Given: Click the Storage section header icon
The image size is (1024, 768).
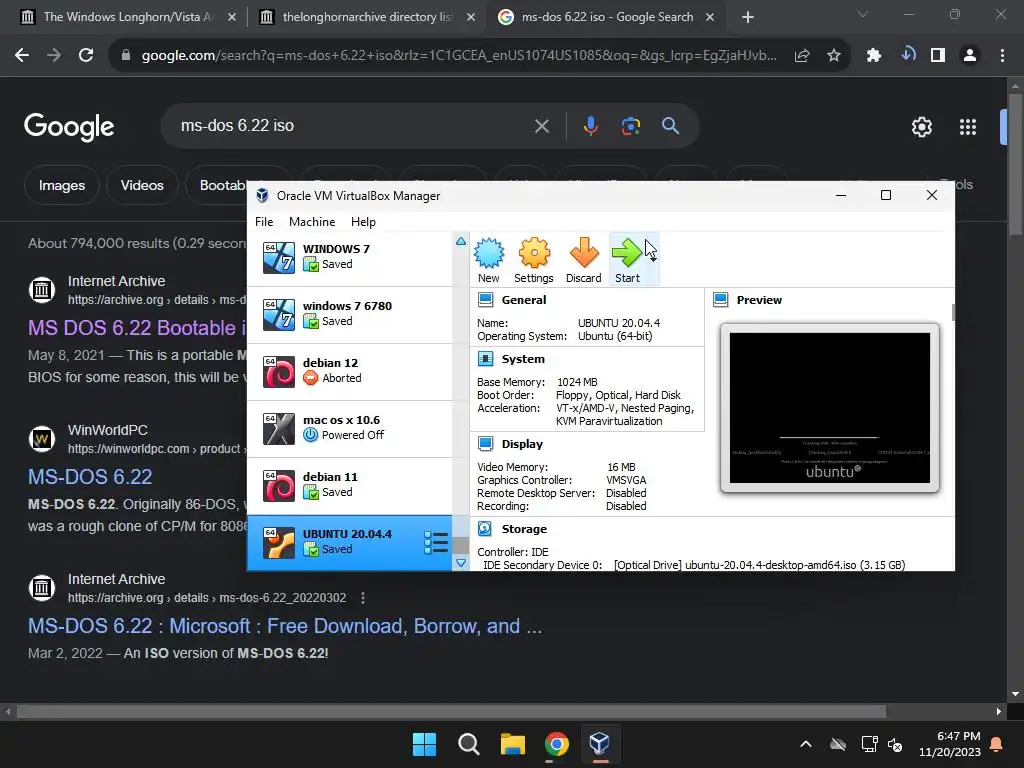Looking at the screenshot, I should point(485,529).
